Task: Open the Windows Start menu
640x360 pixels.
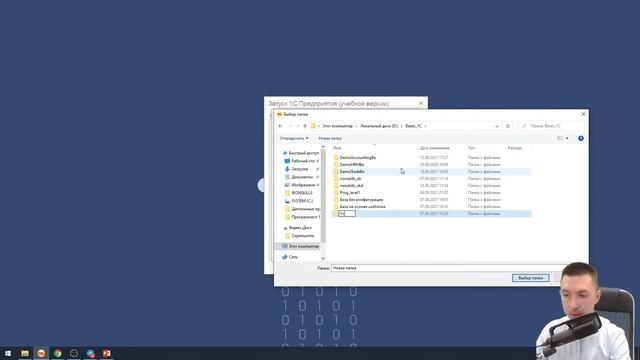Action: [x=8, y=353]
